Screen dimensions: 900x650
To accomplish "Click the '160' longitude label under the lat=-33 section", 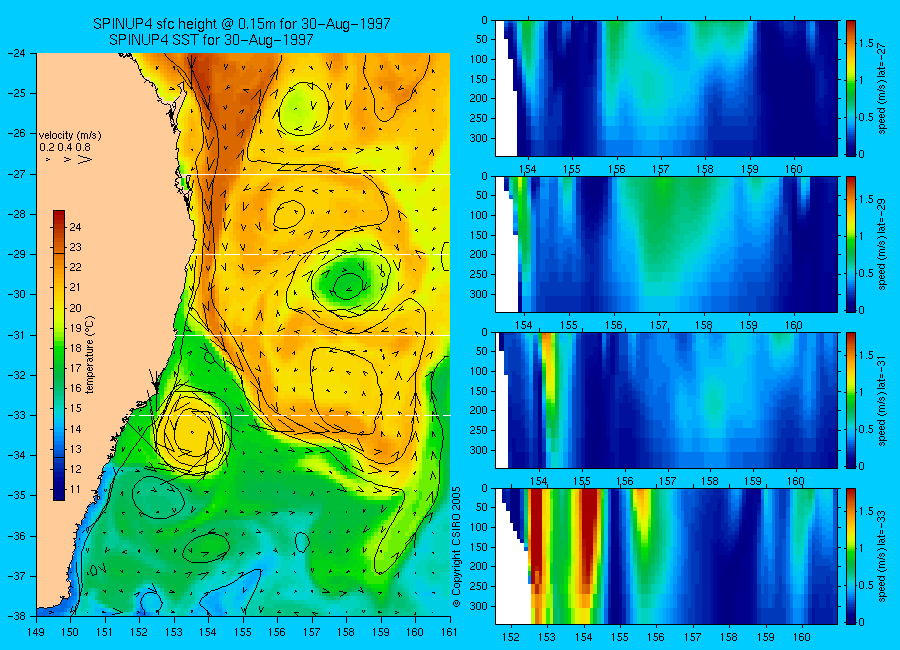I will pos(801,637).
